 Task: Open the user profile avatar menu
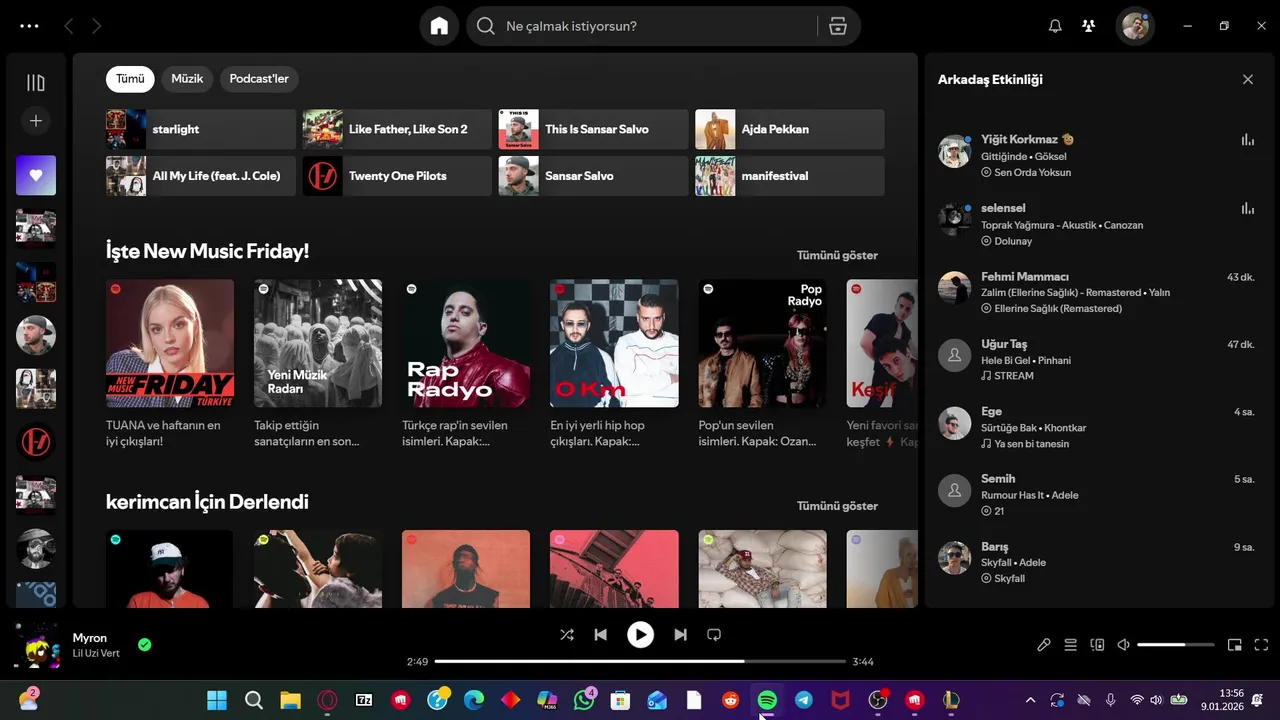[1135, 26]
